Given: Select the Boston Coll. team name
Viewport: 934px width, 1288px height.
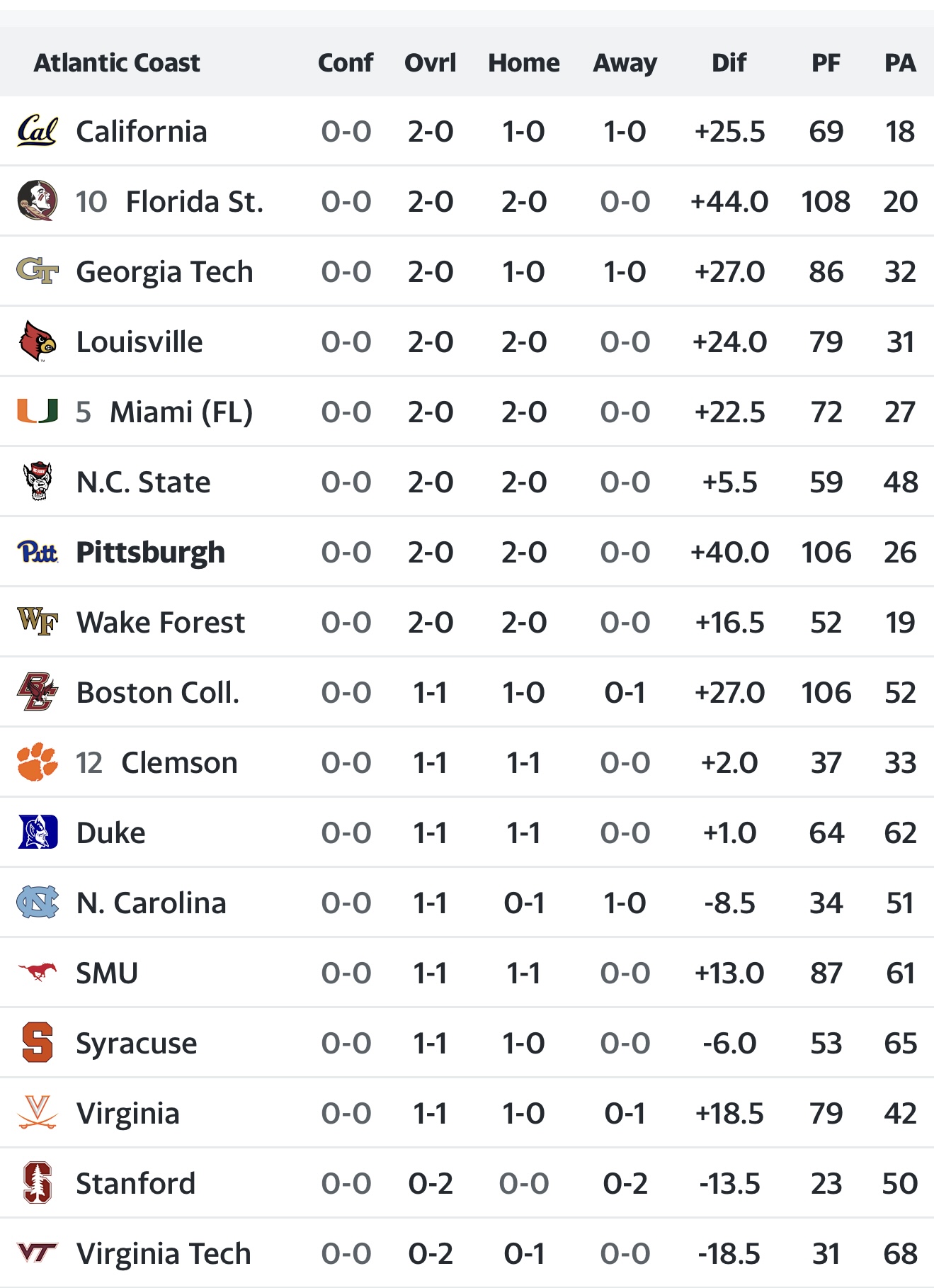Looking at the screenshot, I should (157, 693).
